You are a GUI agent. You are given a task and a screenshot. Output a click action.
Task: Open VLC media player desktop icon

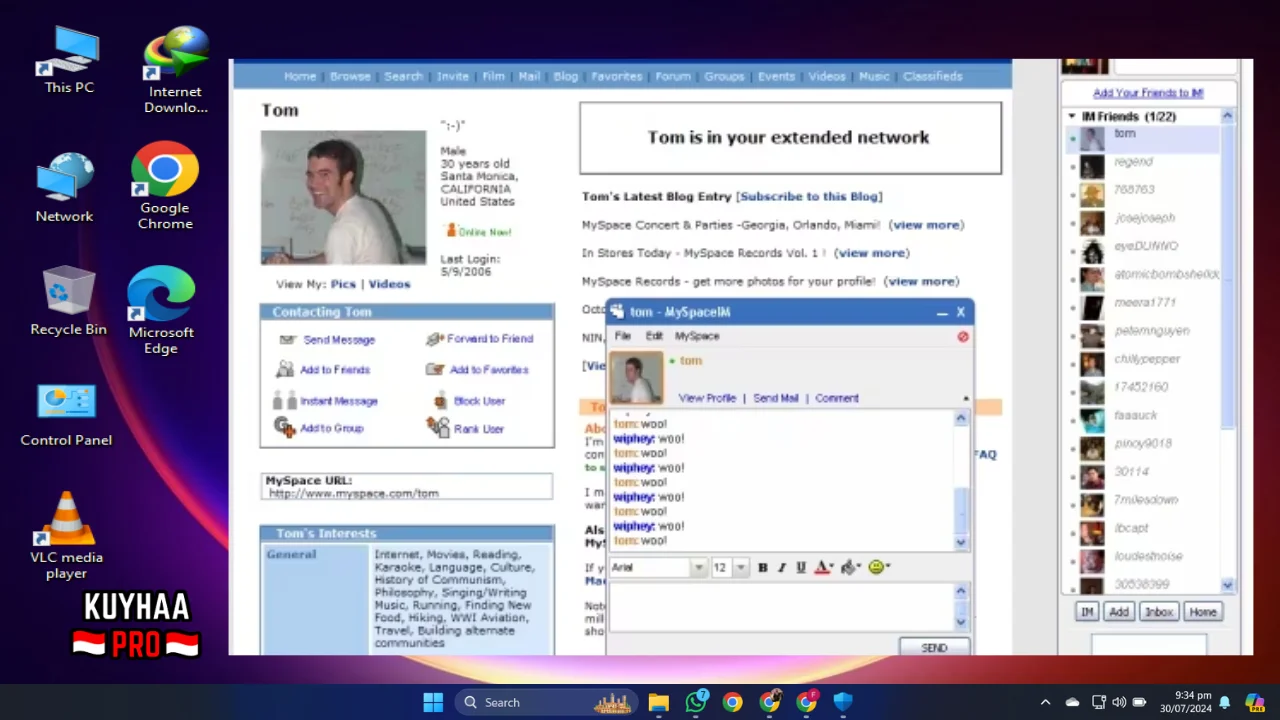[x=66, y=535]
